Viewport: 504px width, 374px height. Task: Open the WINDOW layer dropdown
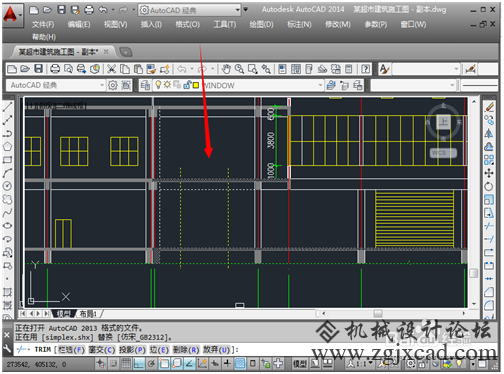(238, 85)
